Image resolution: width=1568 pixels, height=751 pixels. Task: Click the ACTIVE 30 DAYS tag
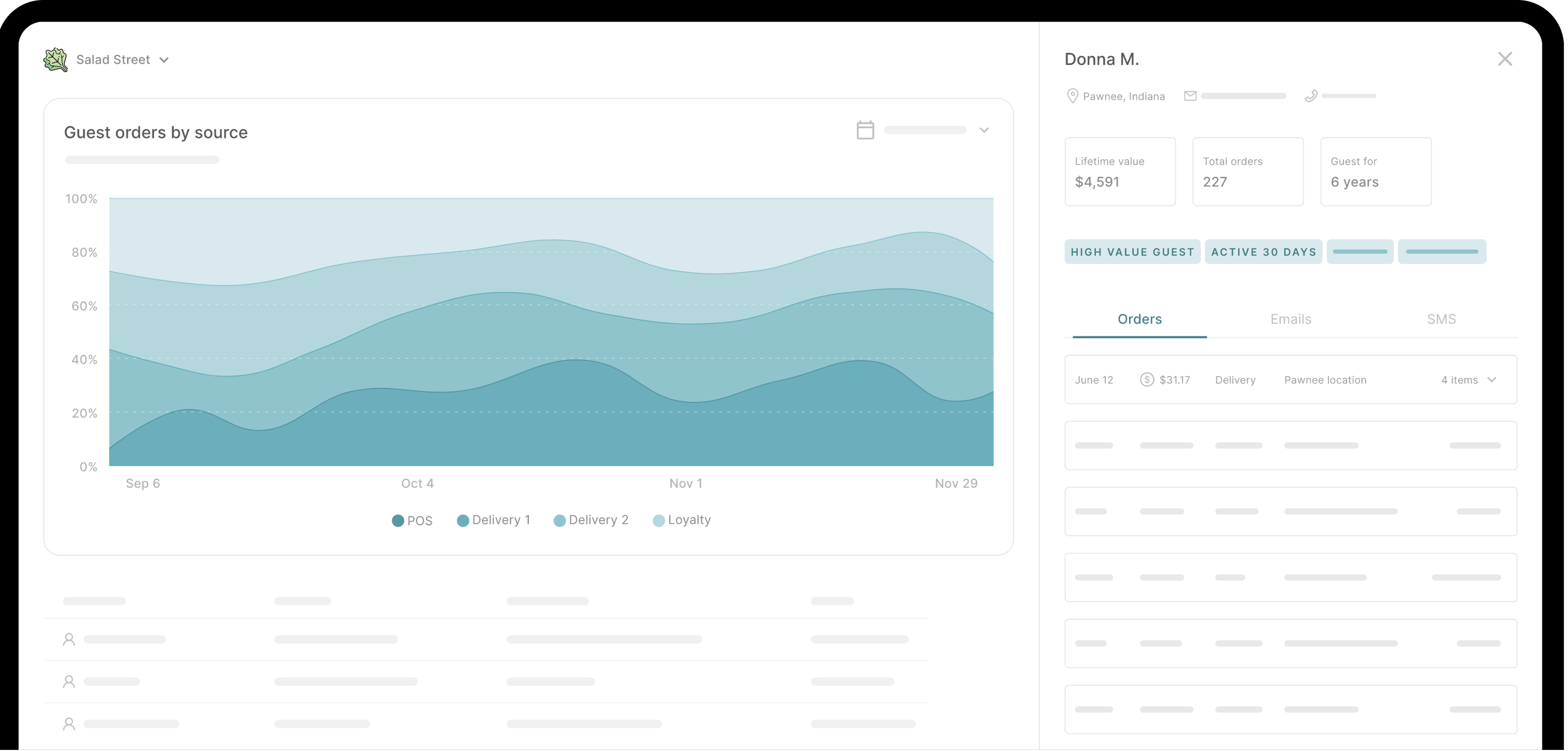click(x=1263, y=252)
